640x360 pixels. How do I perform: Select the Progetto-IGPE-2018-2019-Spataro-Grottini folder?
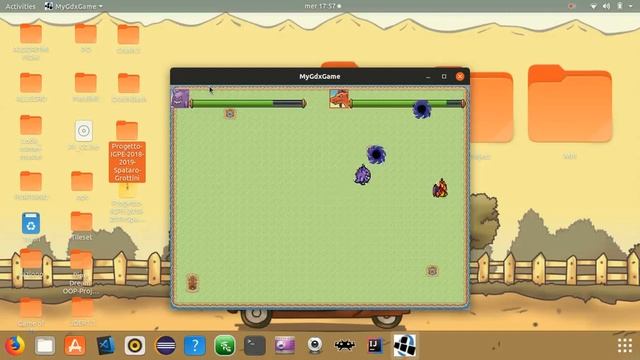(x=127, y=151)
